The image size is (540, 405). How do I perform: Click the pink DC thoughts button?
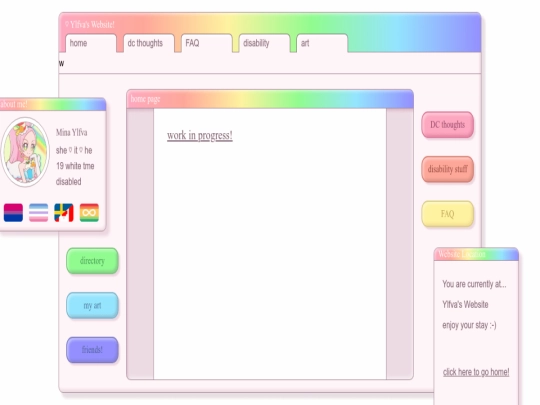pos(447,125)
